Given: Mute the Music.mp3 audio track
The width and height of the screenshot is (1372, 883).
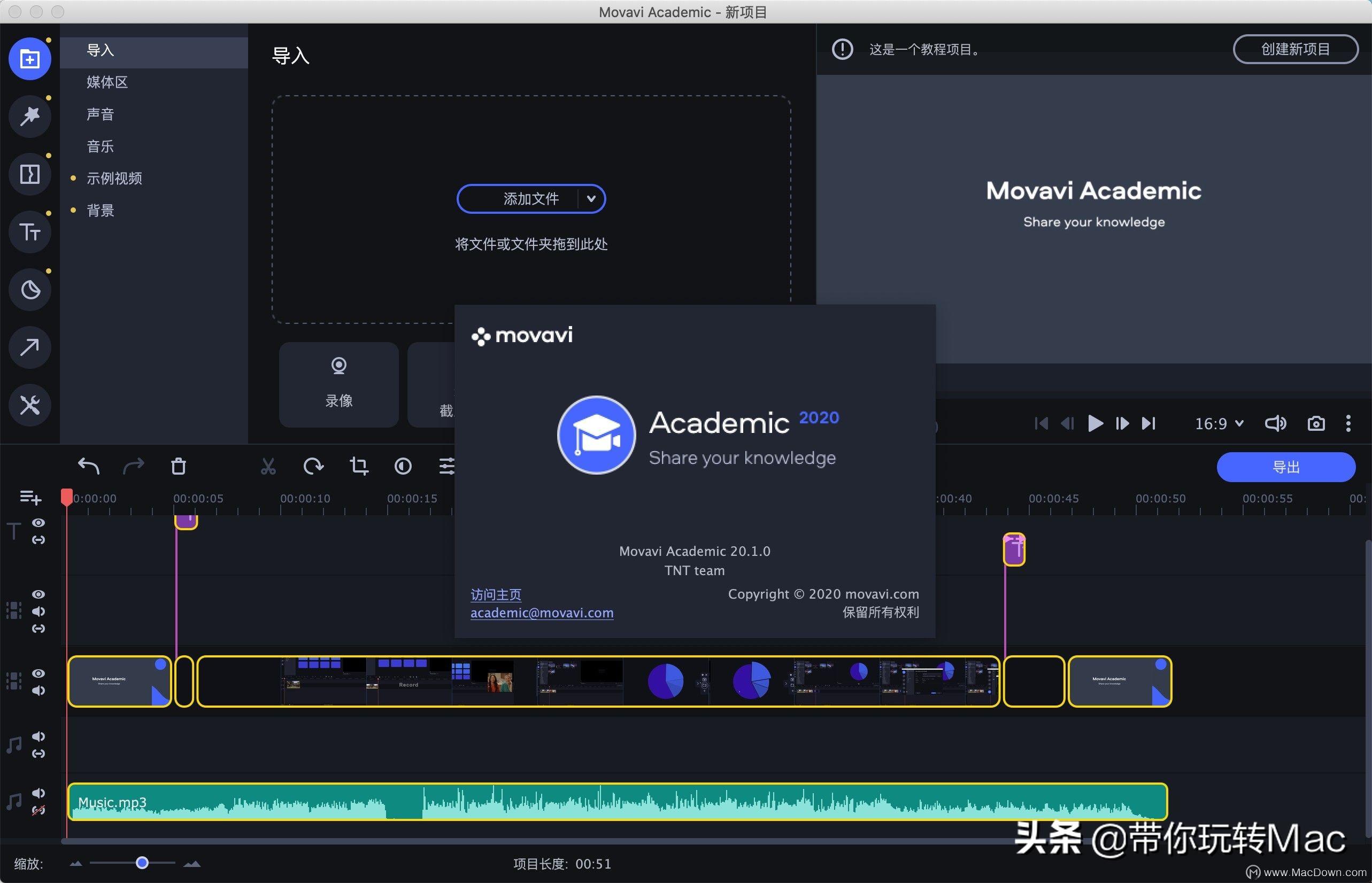Looking at the screenshot, I should click(38, 793).
